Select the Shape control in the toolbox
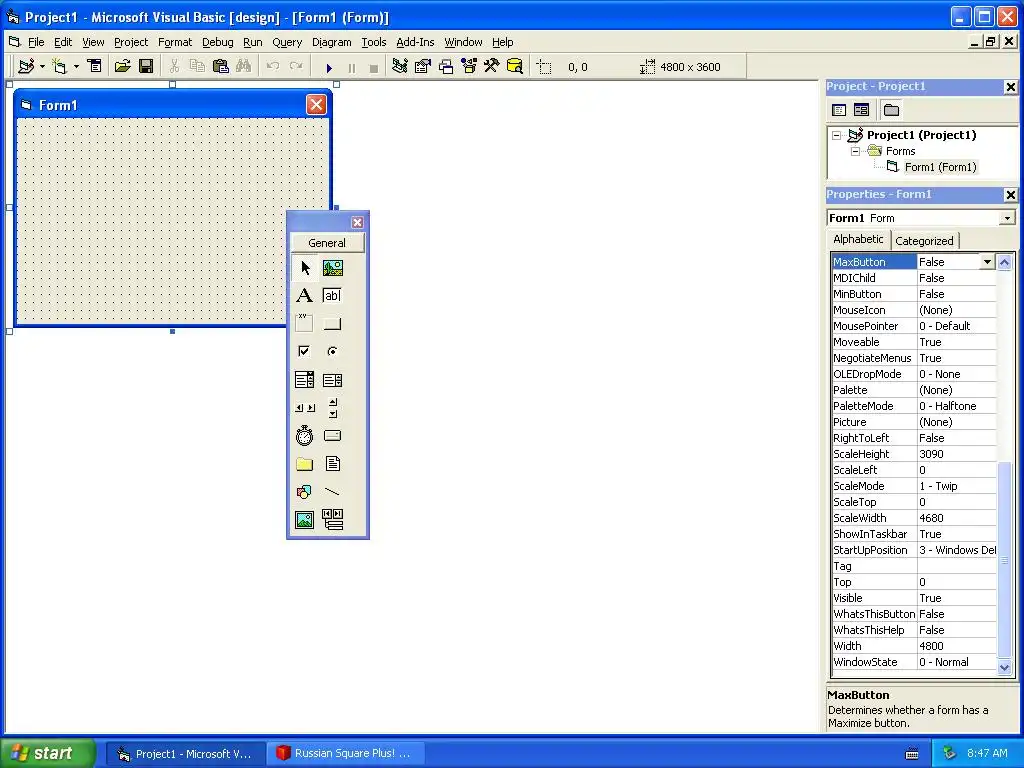This screenshot has width=1024, height=768. pyautogui.click(x=304, y=492)
